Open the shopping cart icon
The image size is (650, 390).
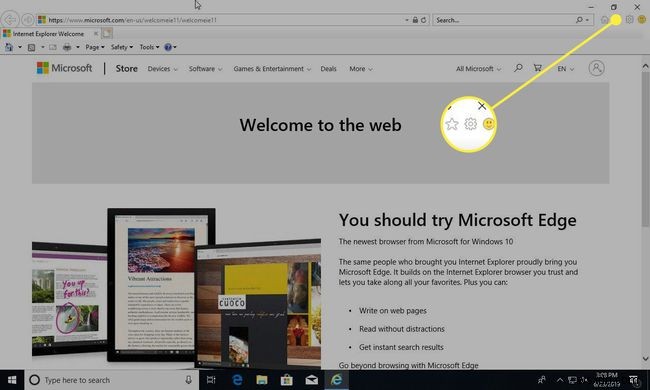pos(538,68)
